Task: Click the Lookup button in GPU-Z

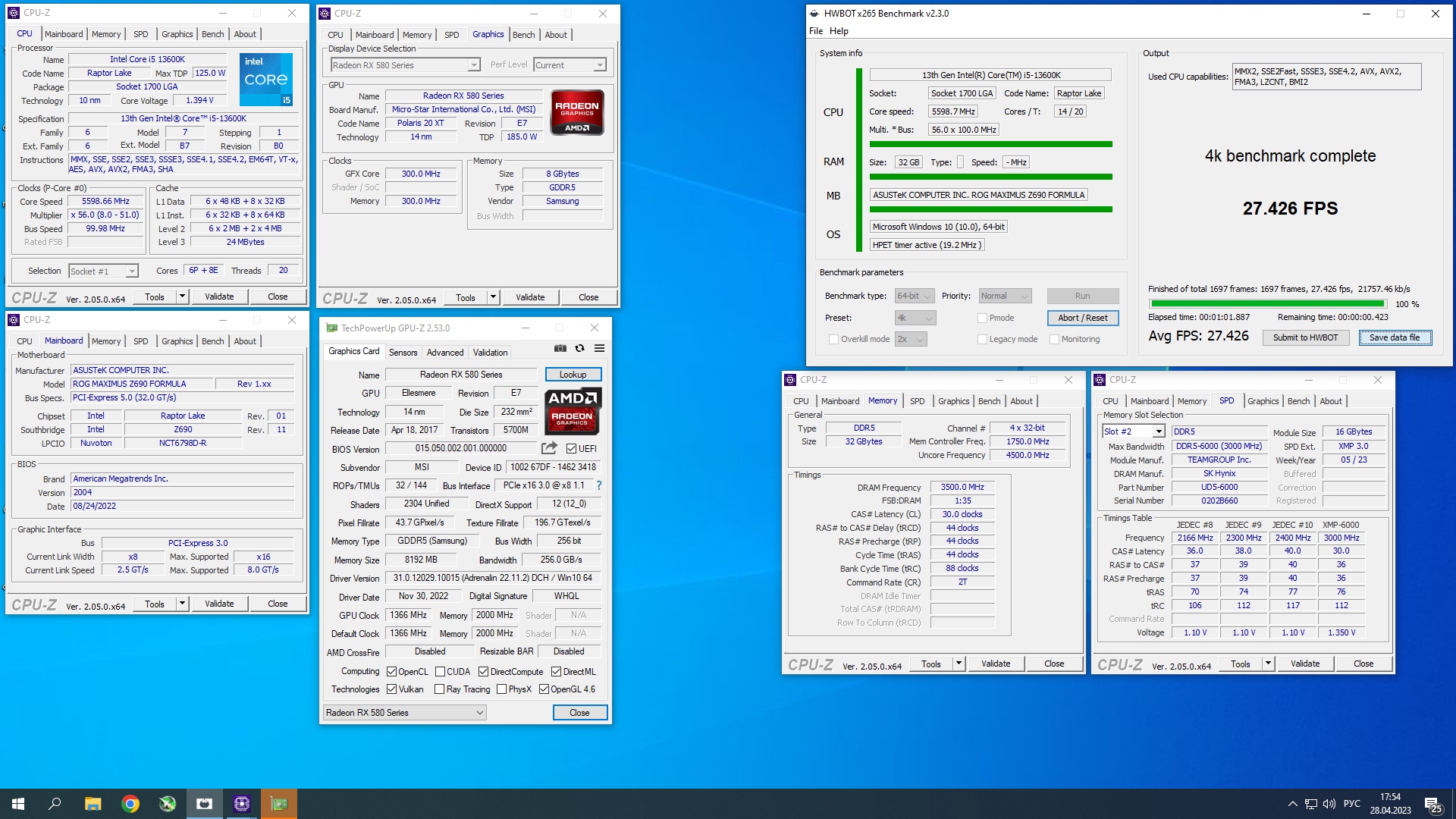Action: pos(573,375)
